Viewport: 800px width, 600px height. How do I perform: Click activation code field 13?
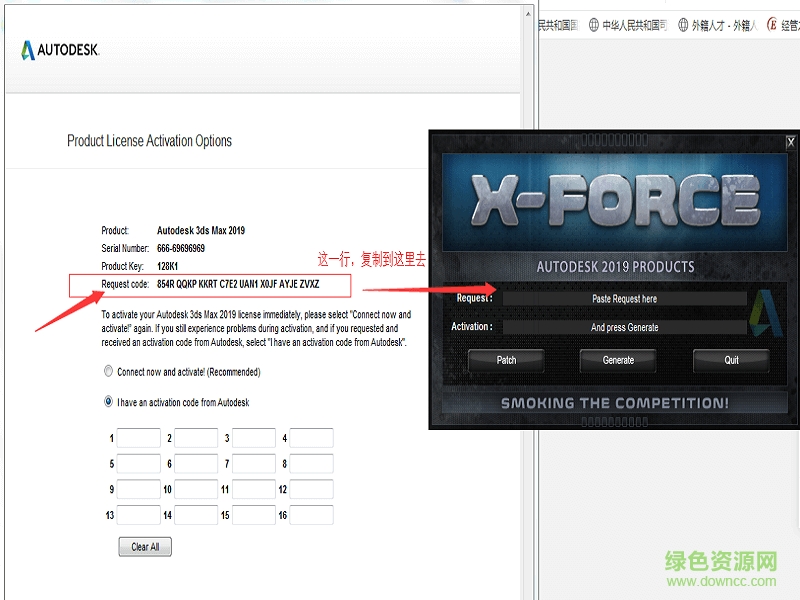click(x=139, y=515)
